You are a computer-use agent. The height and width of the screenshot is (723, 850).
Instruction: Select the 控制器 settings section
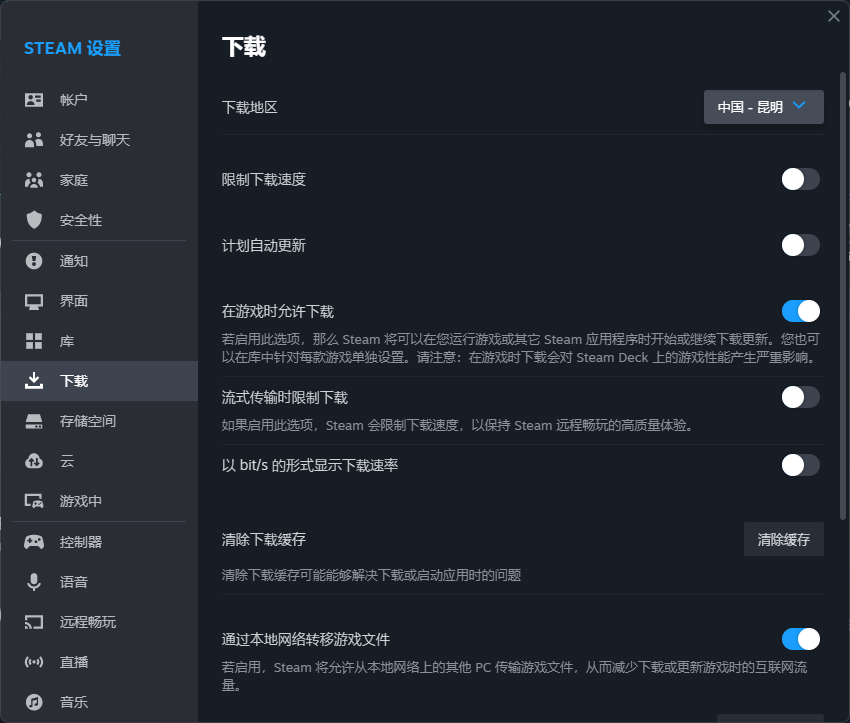pyautogui.click(x=99, y=542)
